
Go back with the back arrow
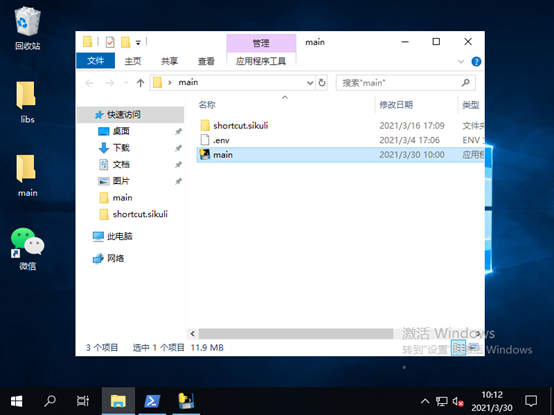pyautogui.click(x=89, y=83)
